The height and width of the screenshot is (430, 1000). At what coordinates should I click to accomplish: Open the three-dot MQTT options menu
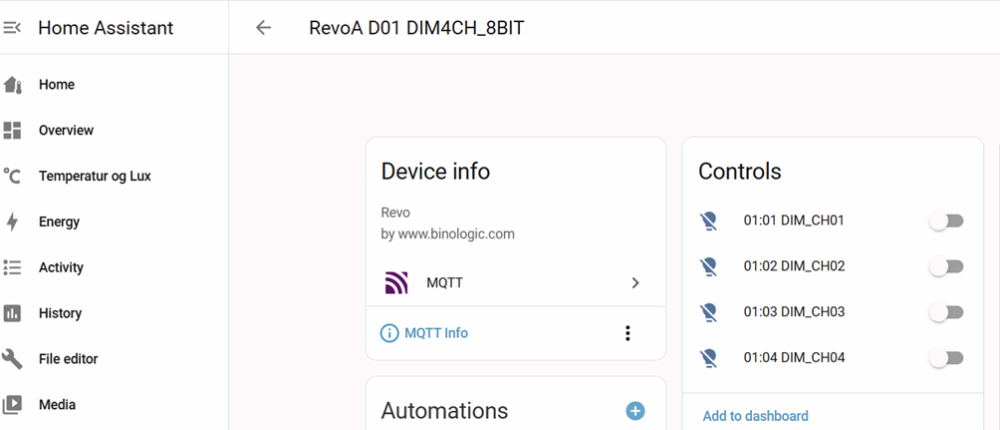[627, 333]
